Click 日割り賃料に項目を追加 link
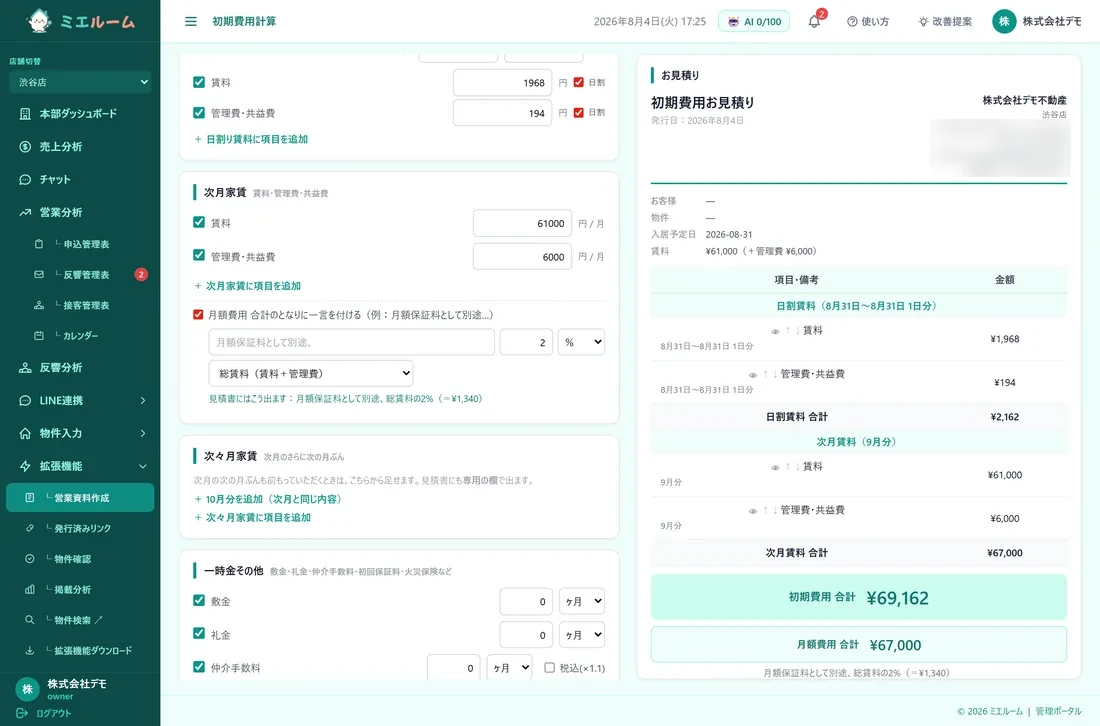 coord(251,140)
